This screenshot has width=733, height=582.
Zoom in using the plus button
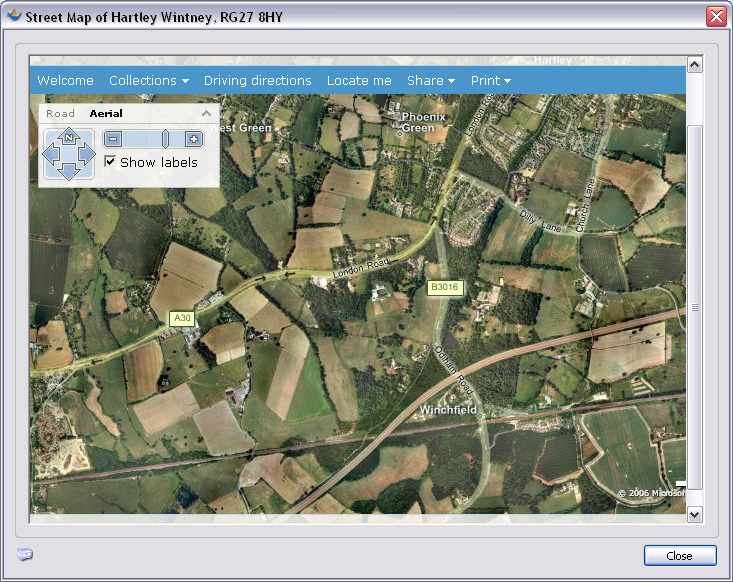194,139
